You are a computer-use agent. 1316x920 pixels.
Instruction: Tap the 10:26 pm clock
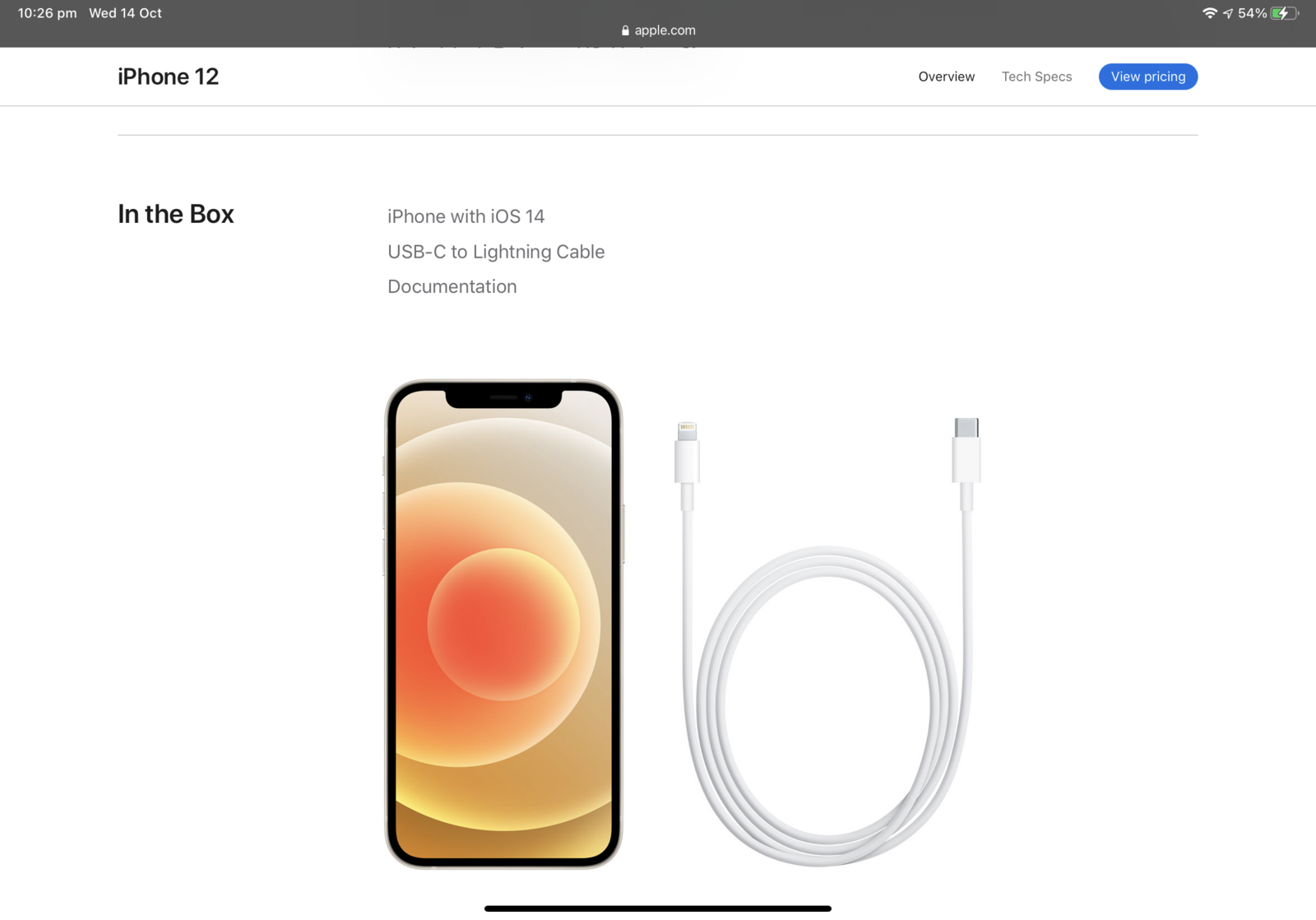coord(47,13)
